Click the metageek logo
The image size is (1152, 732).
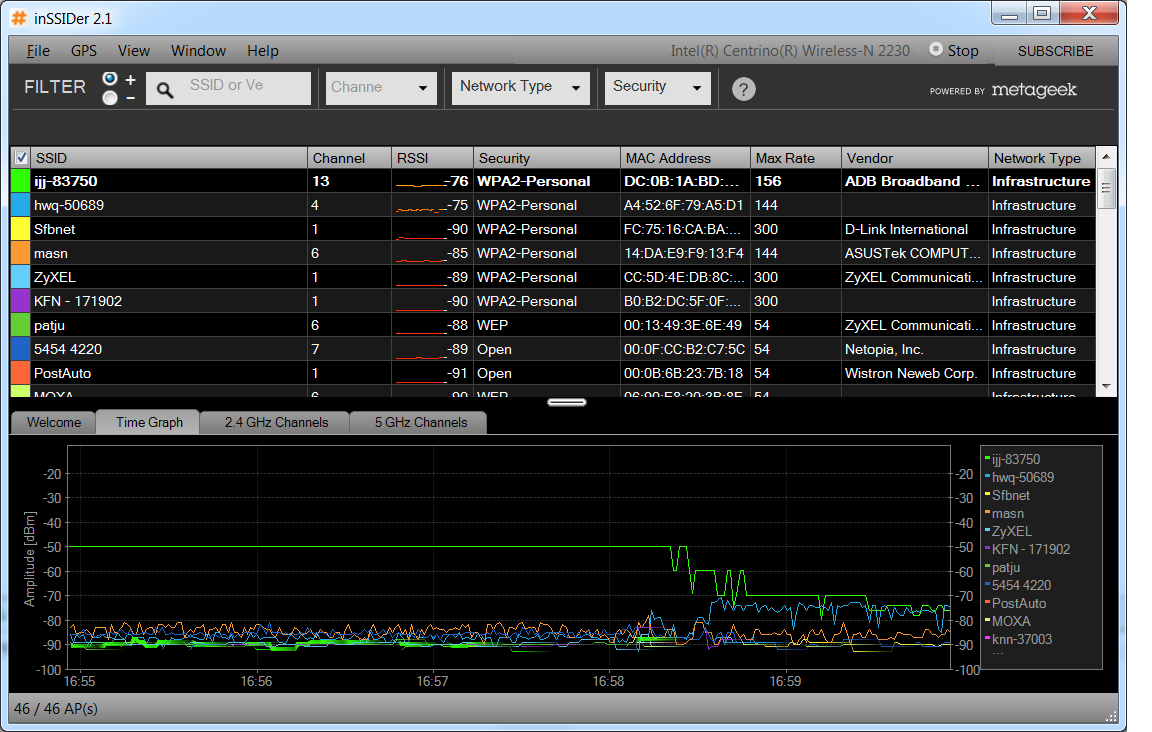point(1034,90)
